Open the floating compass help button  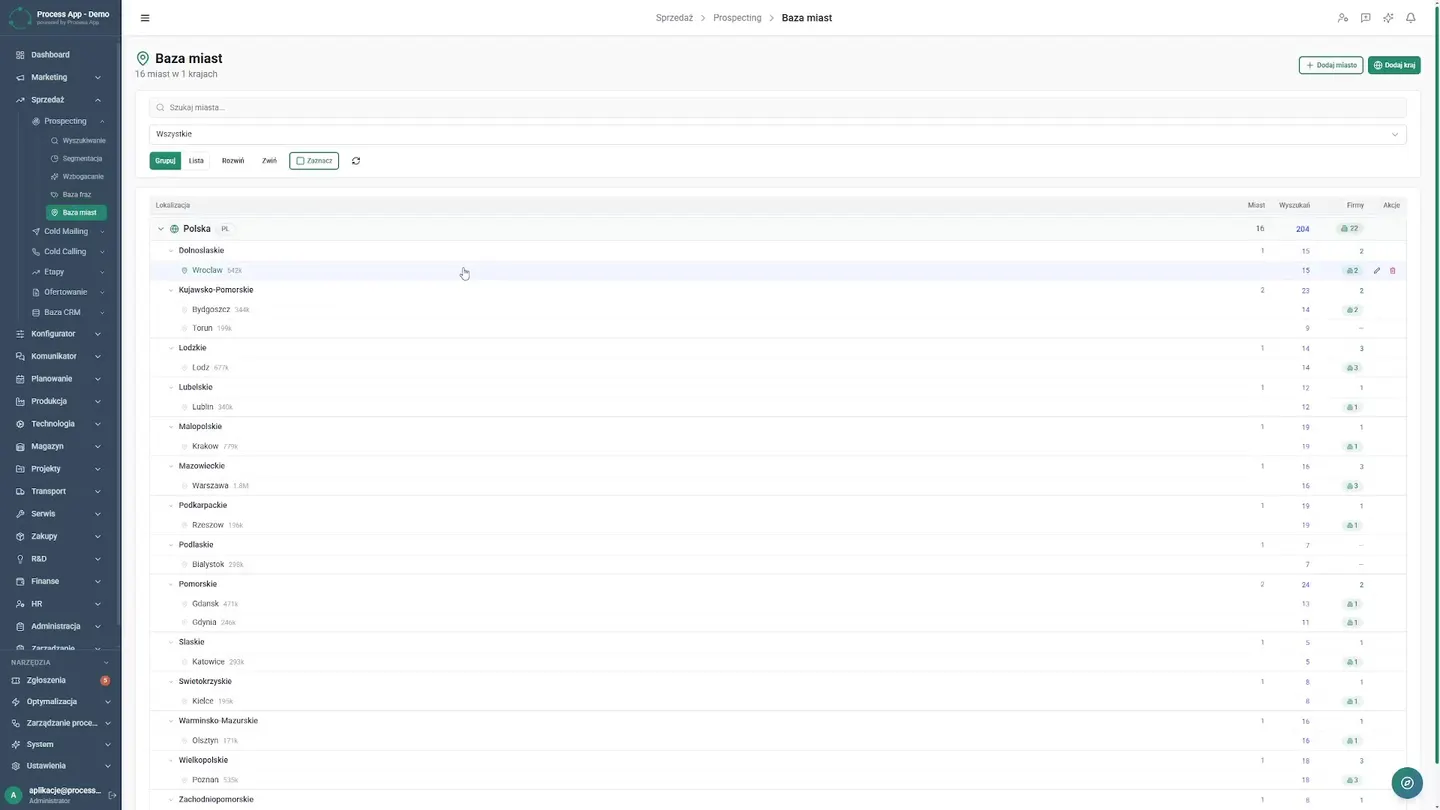tap(1407, 783)
